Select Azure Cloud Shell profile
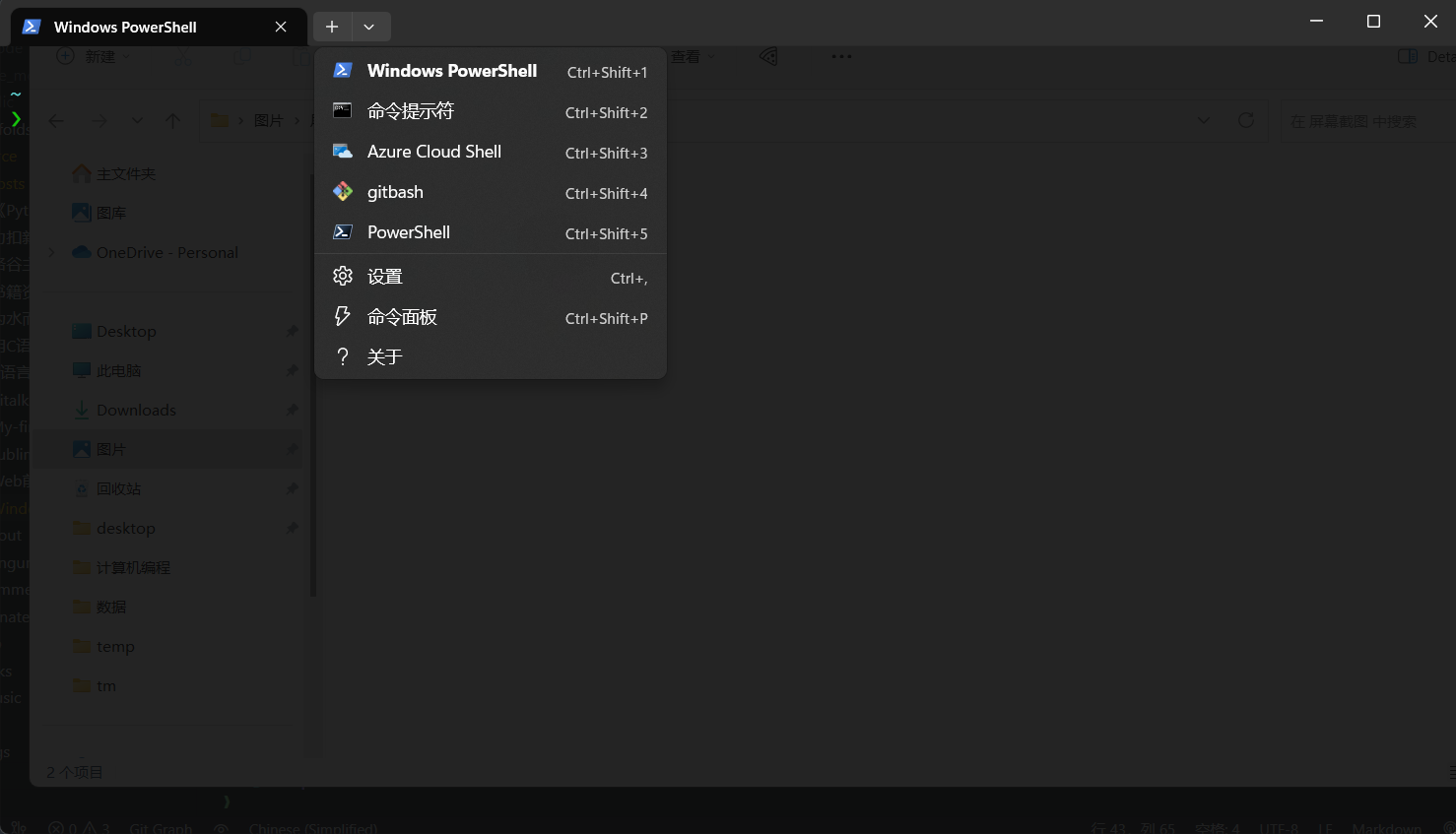Image resolution: width=1456 pixels, height=834 pixels. [433, 151]
